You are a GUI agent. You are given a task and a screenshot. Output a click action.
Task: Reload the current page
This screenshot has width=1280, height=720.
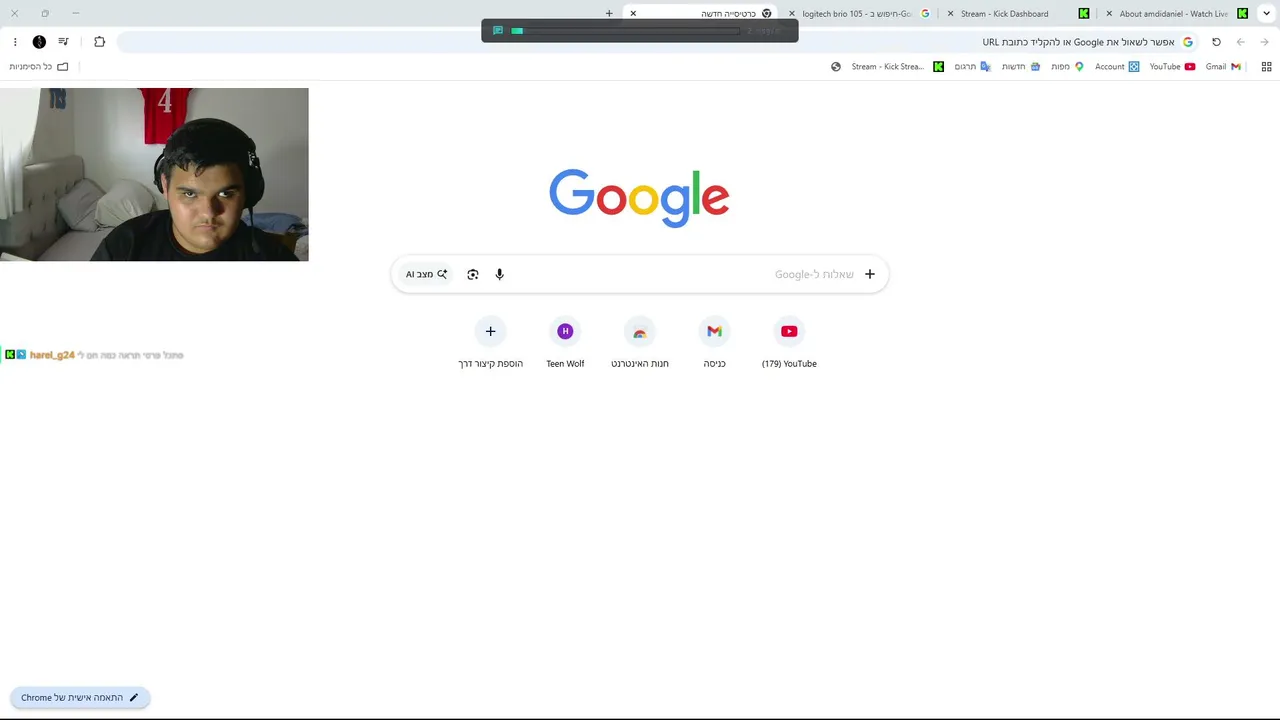[x=1216, y=42]
